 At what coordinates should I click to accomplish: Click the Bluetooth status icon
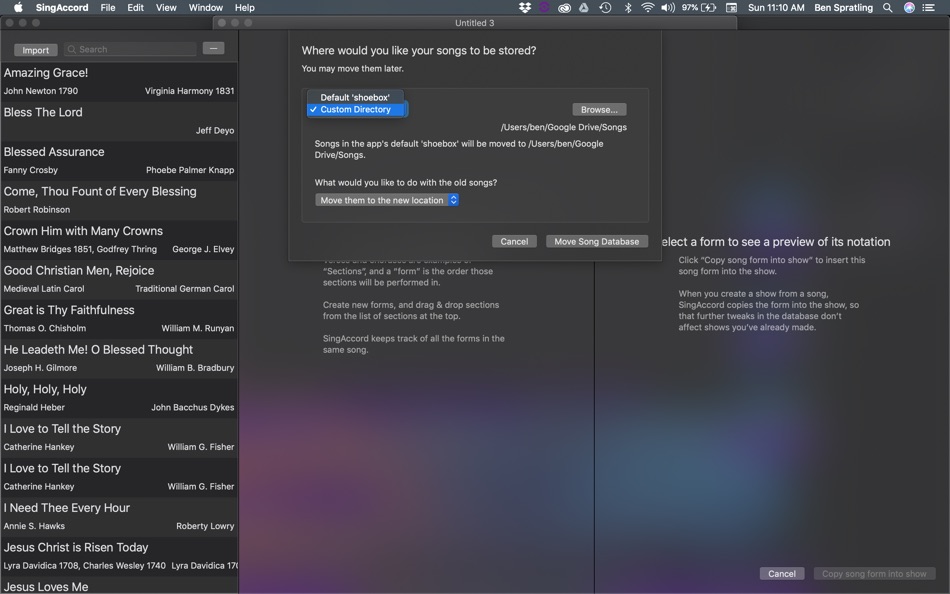click(628, 7)
